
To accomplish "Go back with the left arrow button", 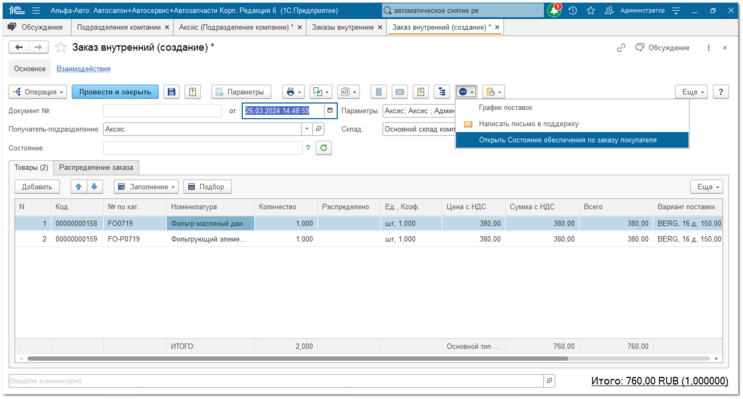I will pyautogui.click(x=19, y=47).
